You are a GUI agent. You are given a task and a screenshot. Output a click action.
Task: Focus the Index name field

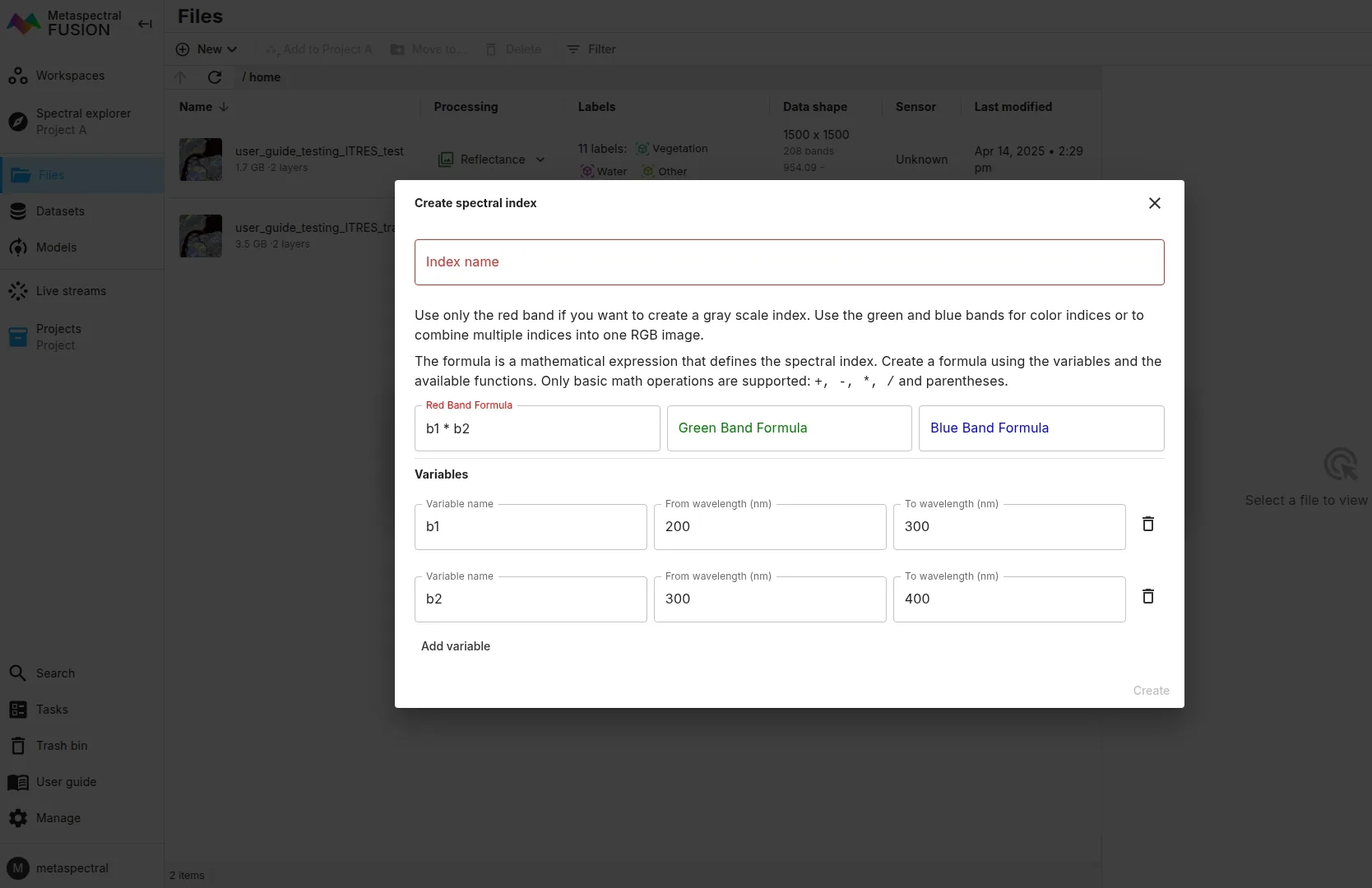[x=789, y=262]
